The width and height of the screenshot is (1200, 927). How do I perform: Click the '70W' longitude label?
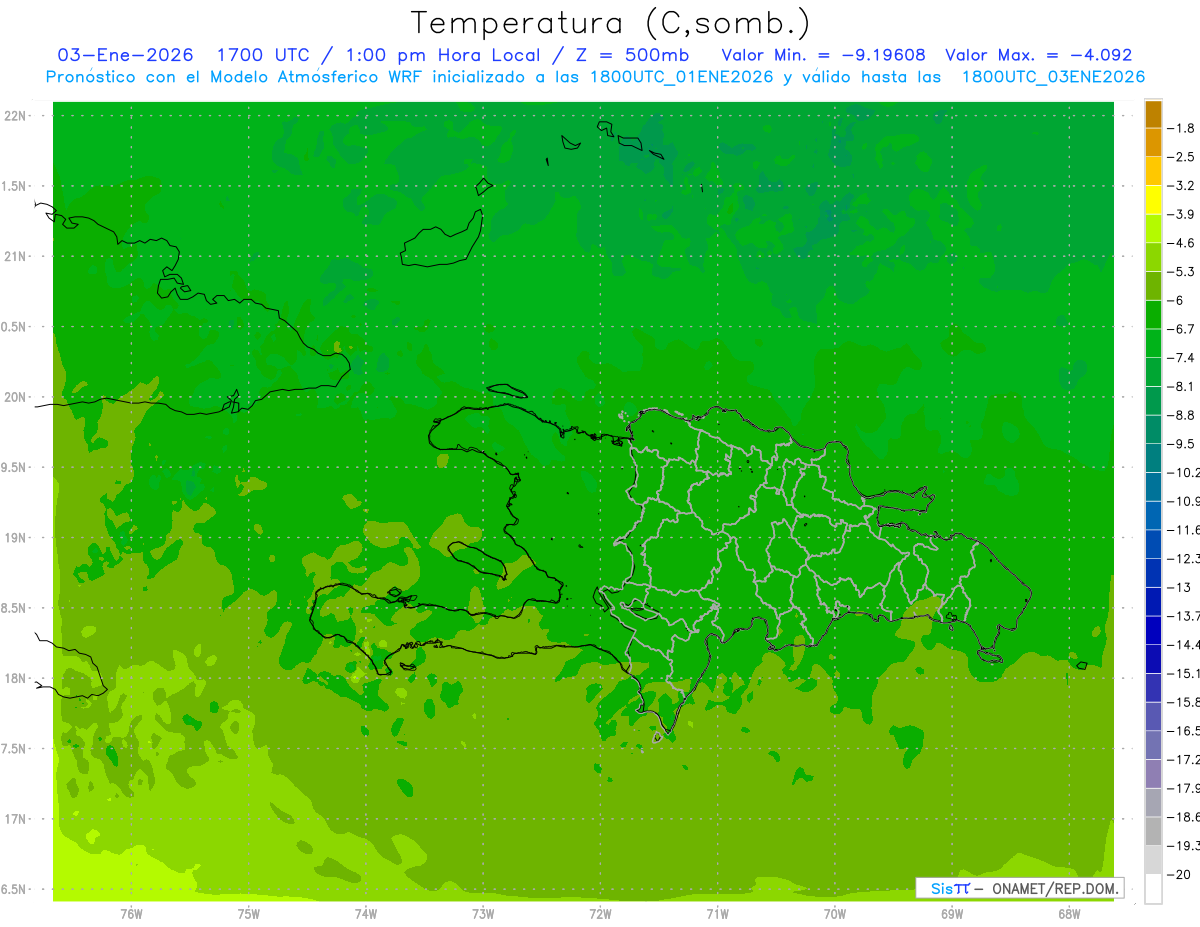click(x=835, y=914)
